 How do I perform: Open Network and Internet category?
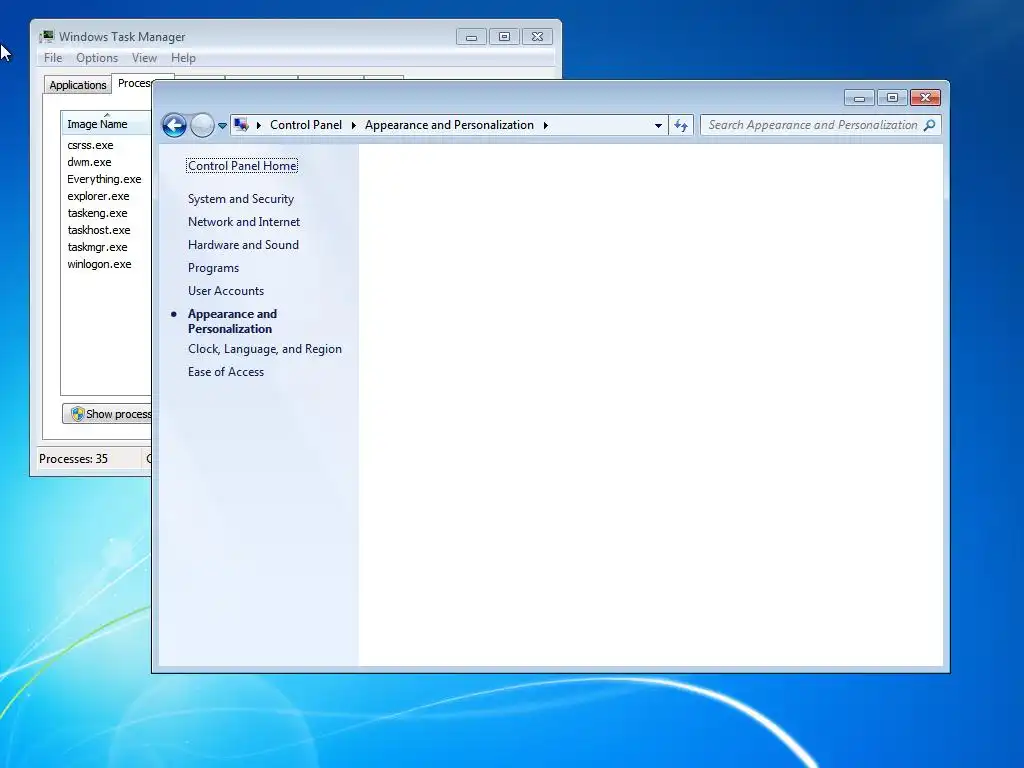click(x=244, y=221)
